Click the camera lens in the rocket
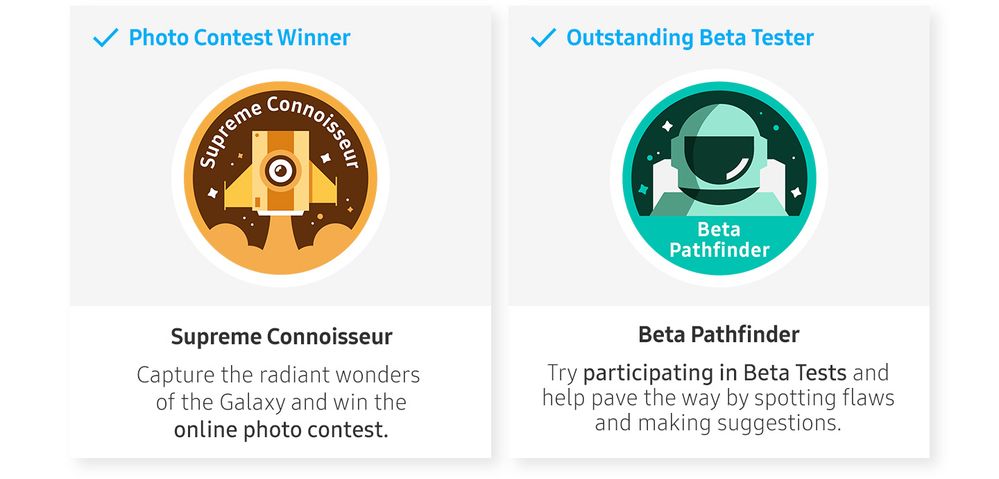The width and height of the screenshot is (999, 479). 280,170
